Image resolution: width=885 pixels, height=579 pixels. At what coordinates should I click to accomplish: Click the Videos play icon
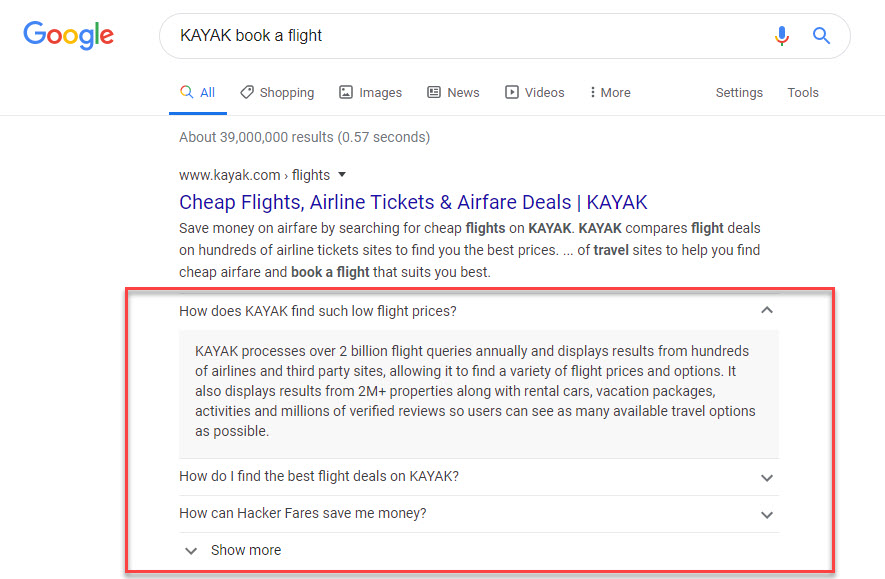(x=512, y=92)
